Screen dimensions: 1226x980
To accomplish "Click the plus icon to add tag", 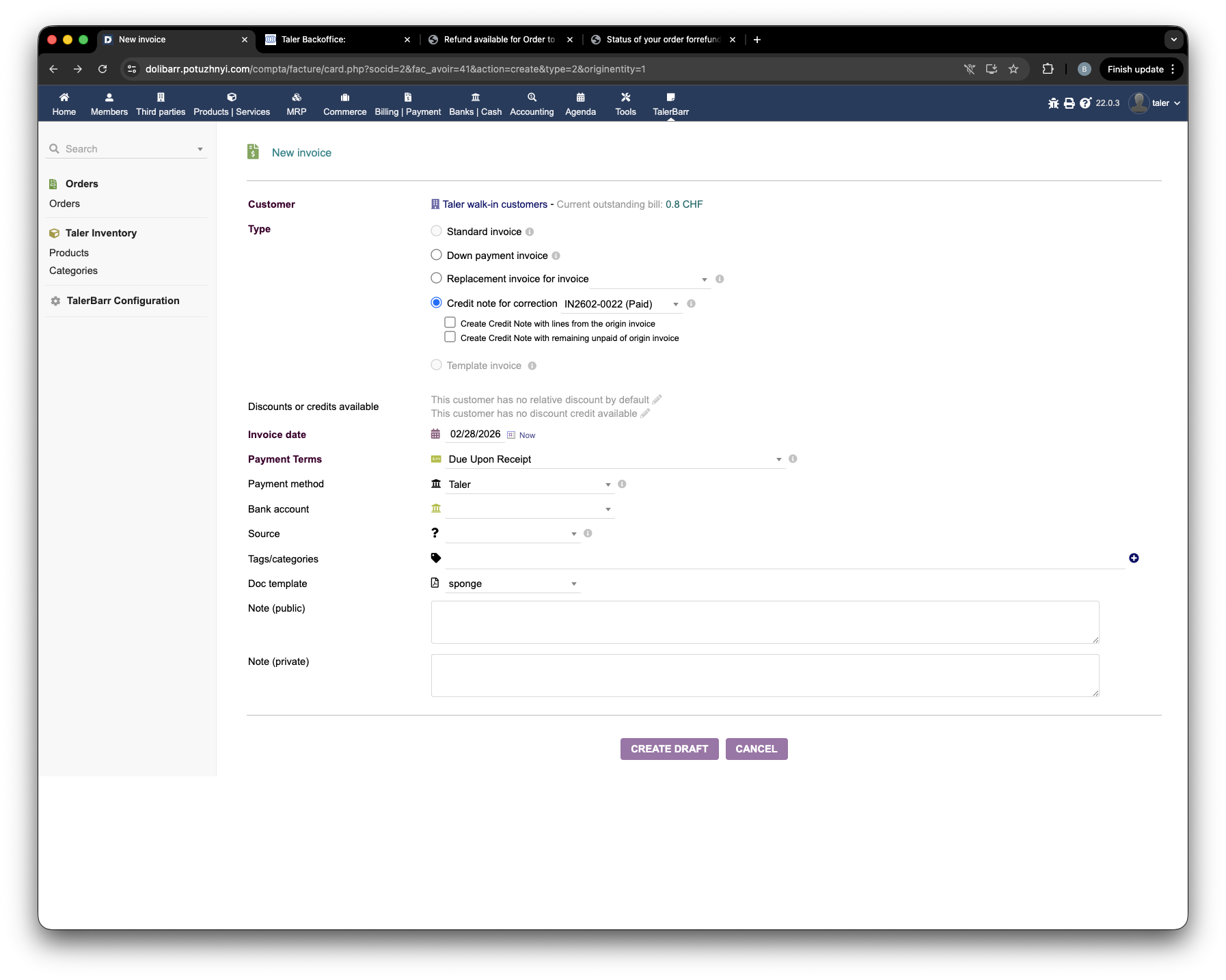I will (x=1134, y=558).
